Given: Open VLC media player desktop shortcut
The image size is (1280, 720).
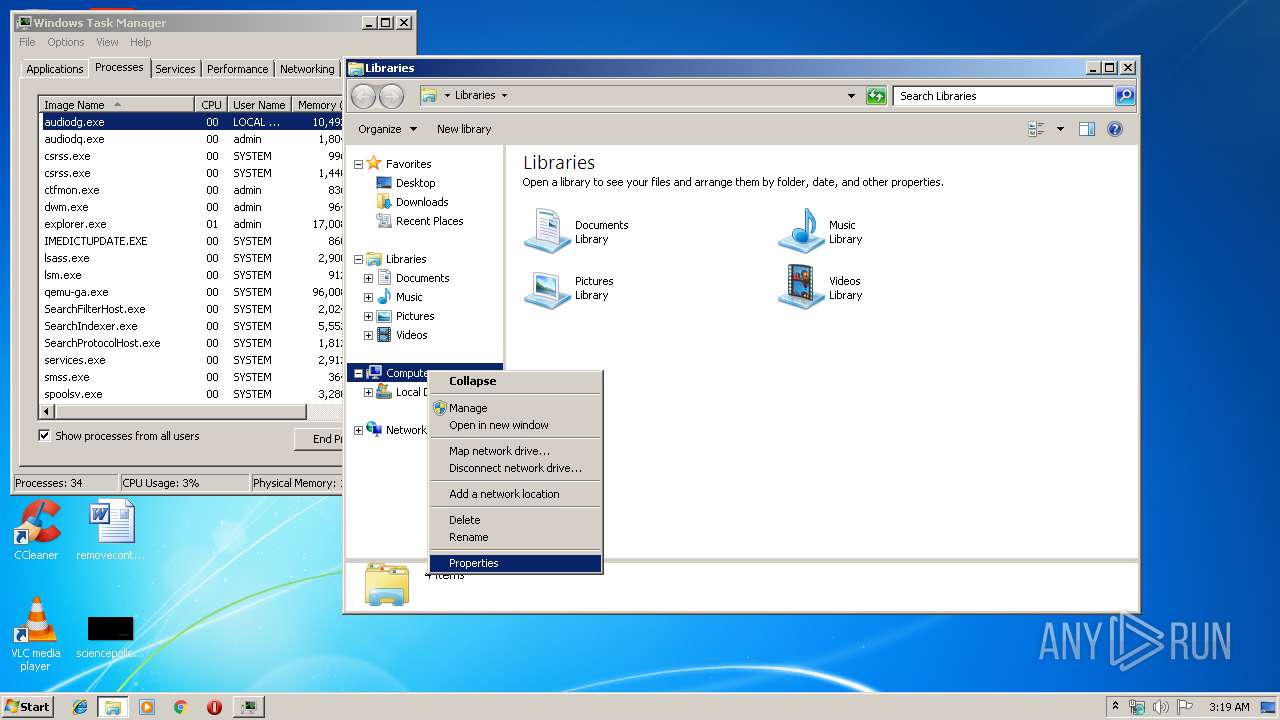Looking at the screenshot, I should [x=36, y=634].
